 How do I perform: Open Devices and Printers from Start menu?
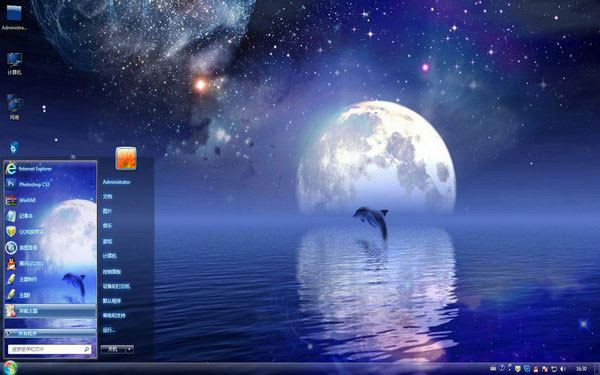(x=116, y=286)
